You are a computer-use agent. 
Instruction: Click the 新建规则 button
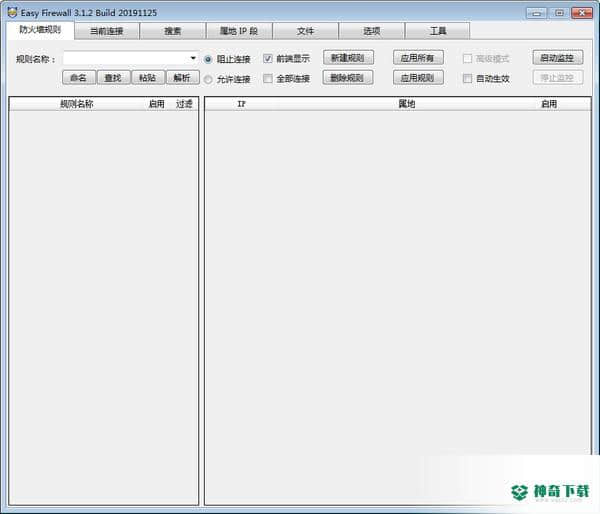click(x=348, y=58)
